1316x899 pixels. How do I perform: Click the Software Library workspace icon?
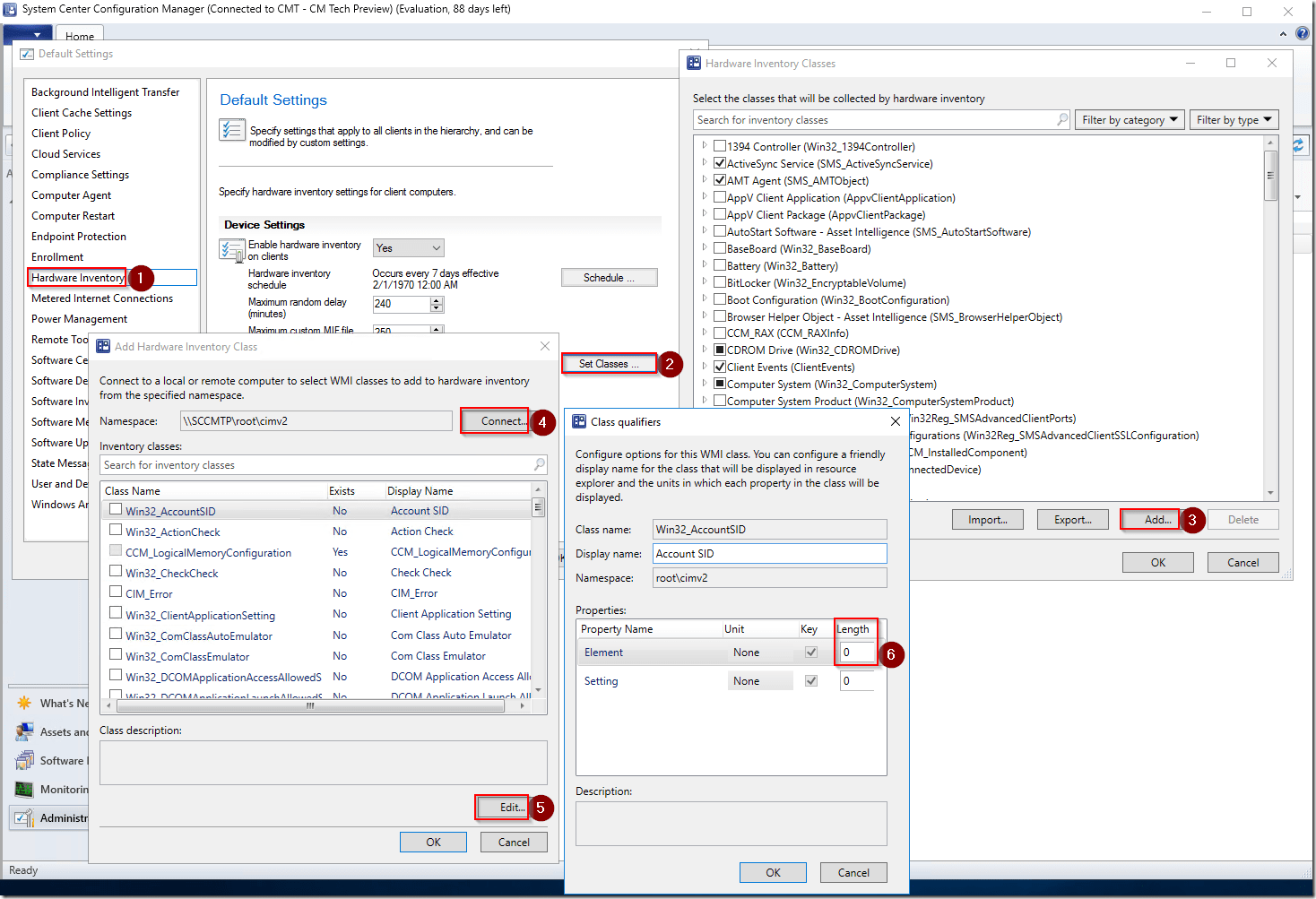pyautogui.click(x=24, y=760)
